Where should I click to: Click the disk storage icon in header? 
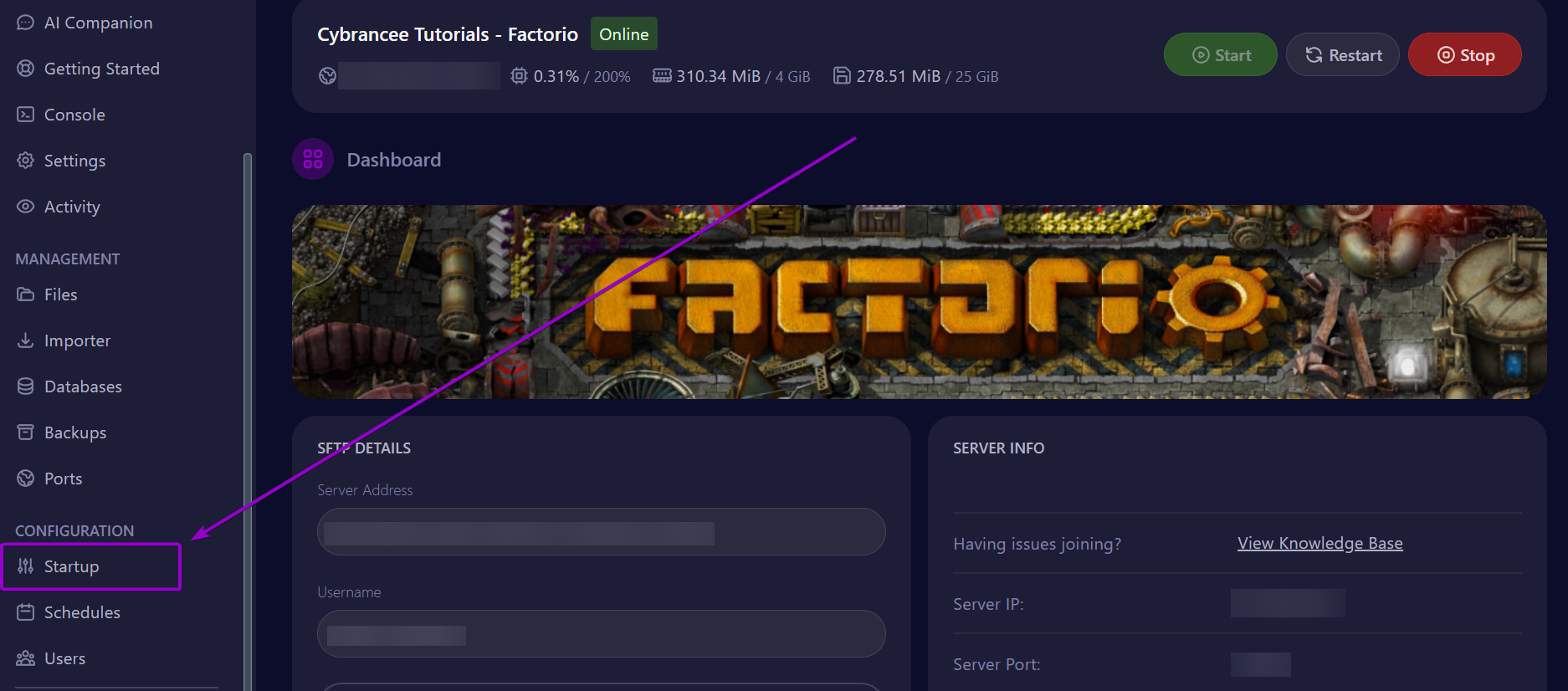tap(842, 76)
